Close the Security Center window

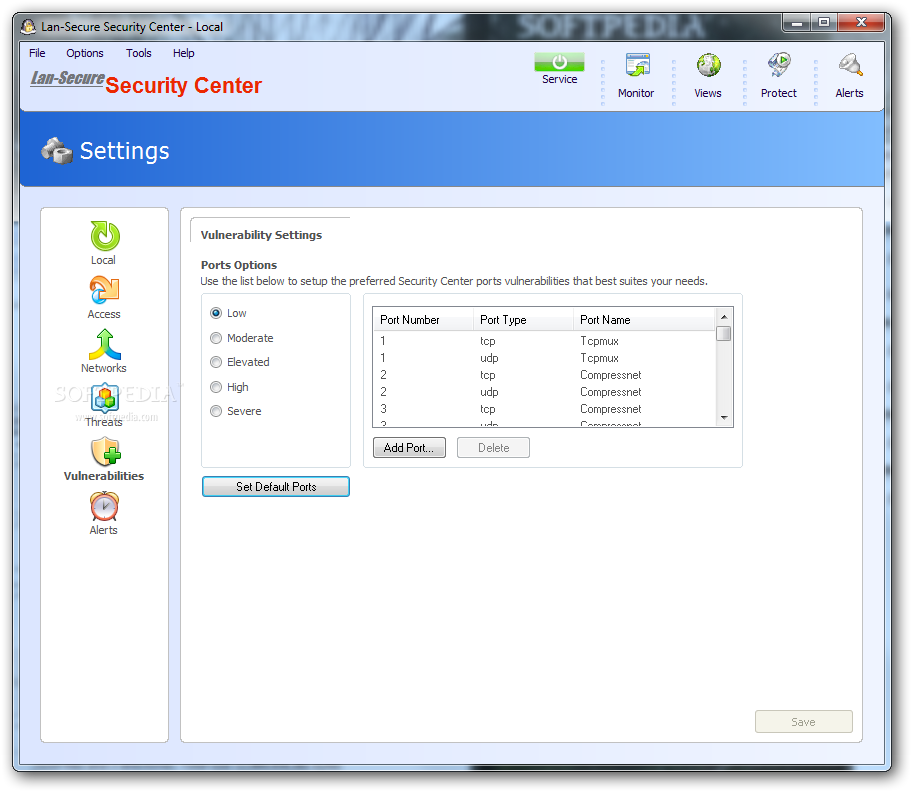861,23
